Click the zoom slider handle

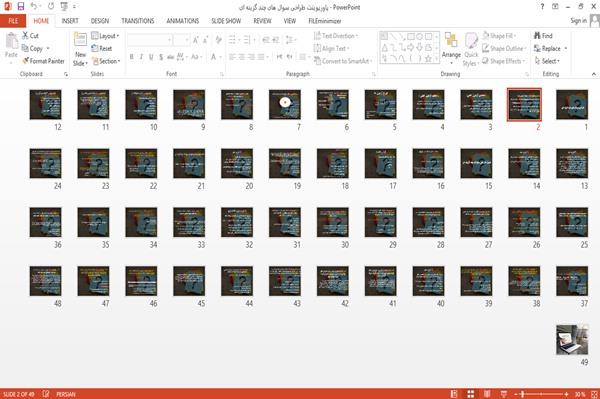pos(523,394)
